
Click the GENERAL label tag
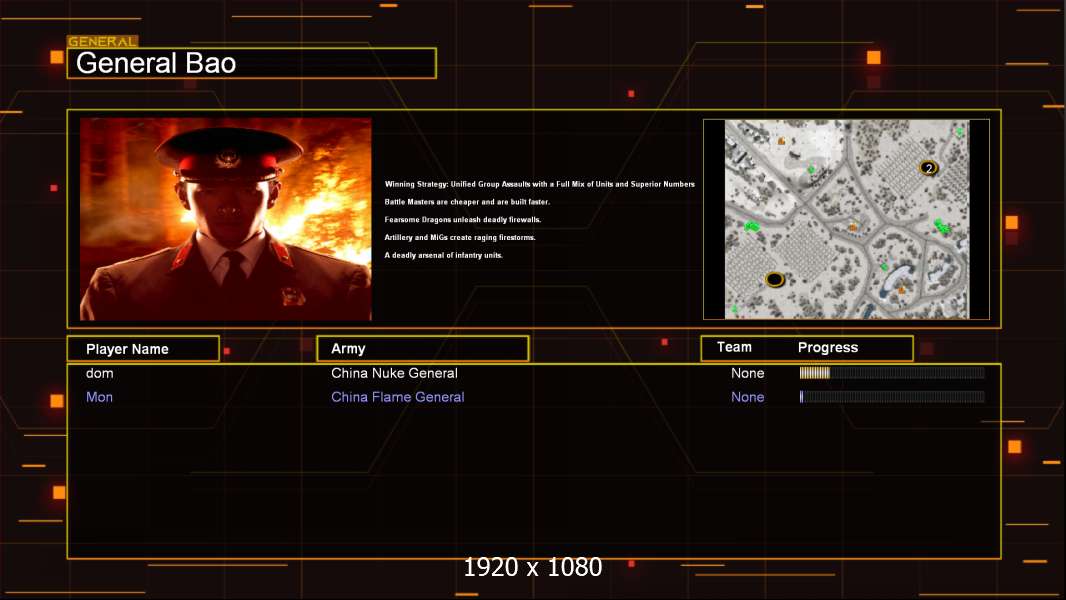click(x=103, y=41)
